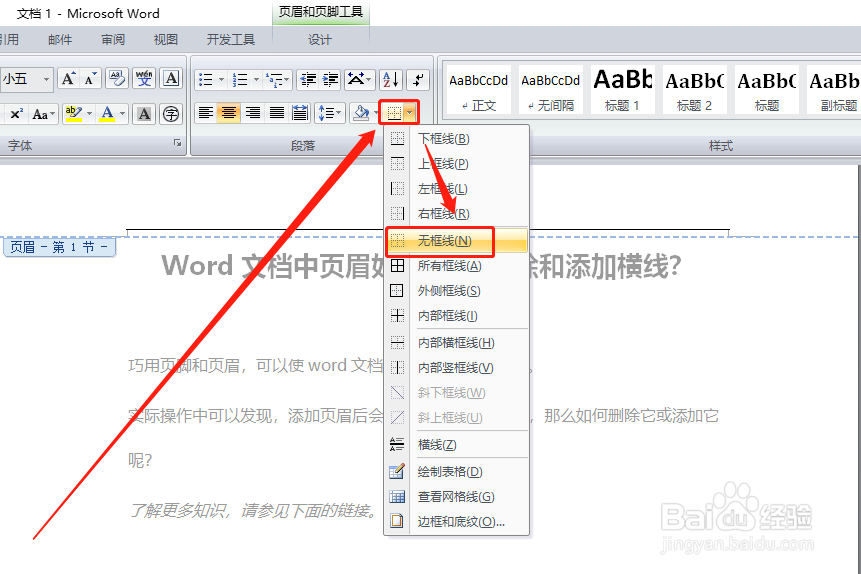The image size is (861, 574).
Task: Choose 左框线(L) menu item
Action: click(x=456, y=189)
